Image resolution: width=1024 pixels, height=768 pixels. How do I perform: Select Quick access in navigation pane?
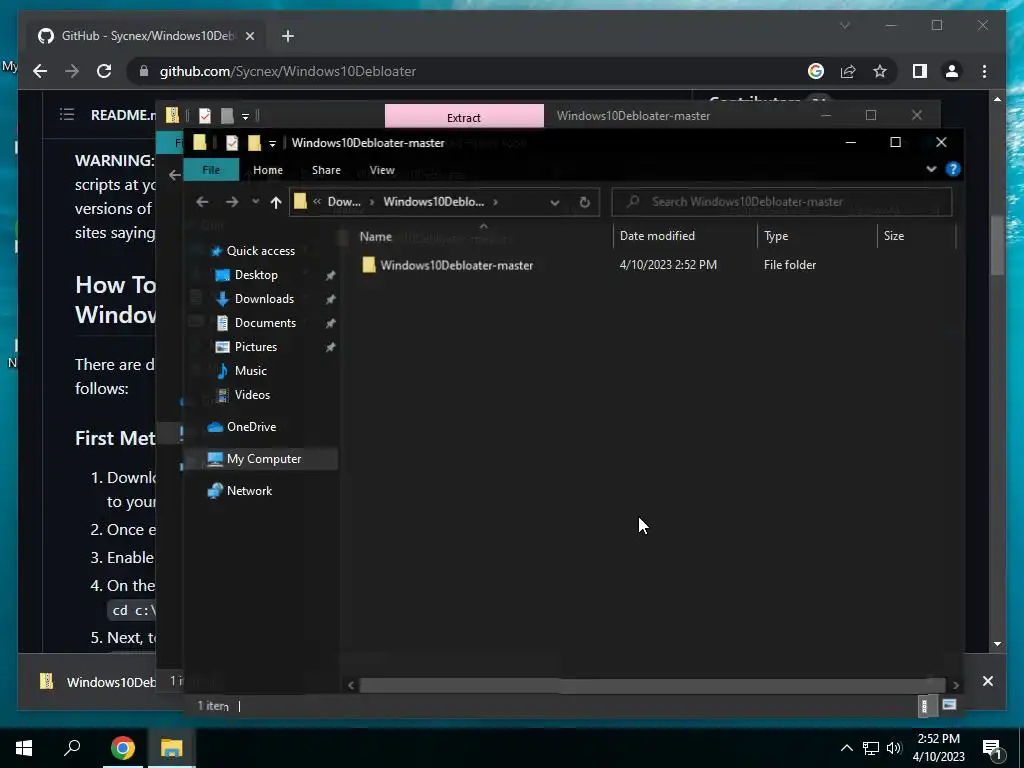click(261, 251)
